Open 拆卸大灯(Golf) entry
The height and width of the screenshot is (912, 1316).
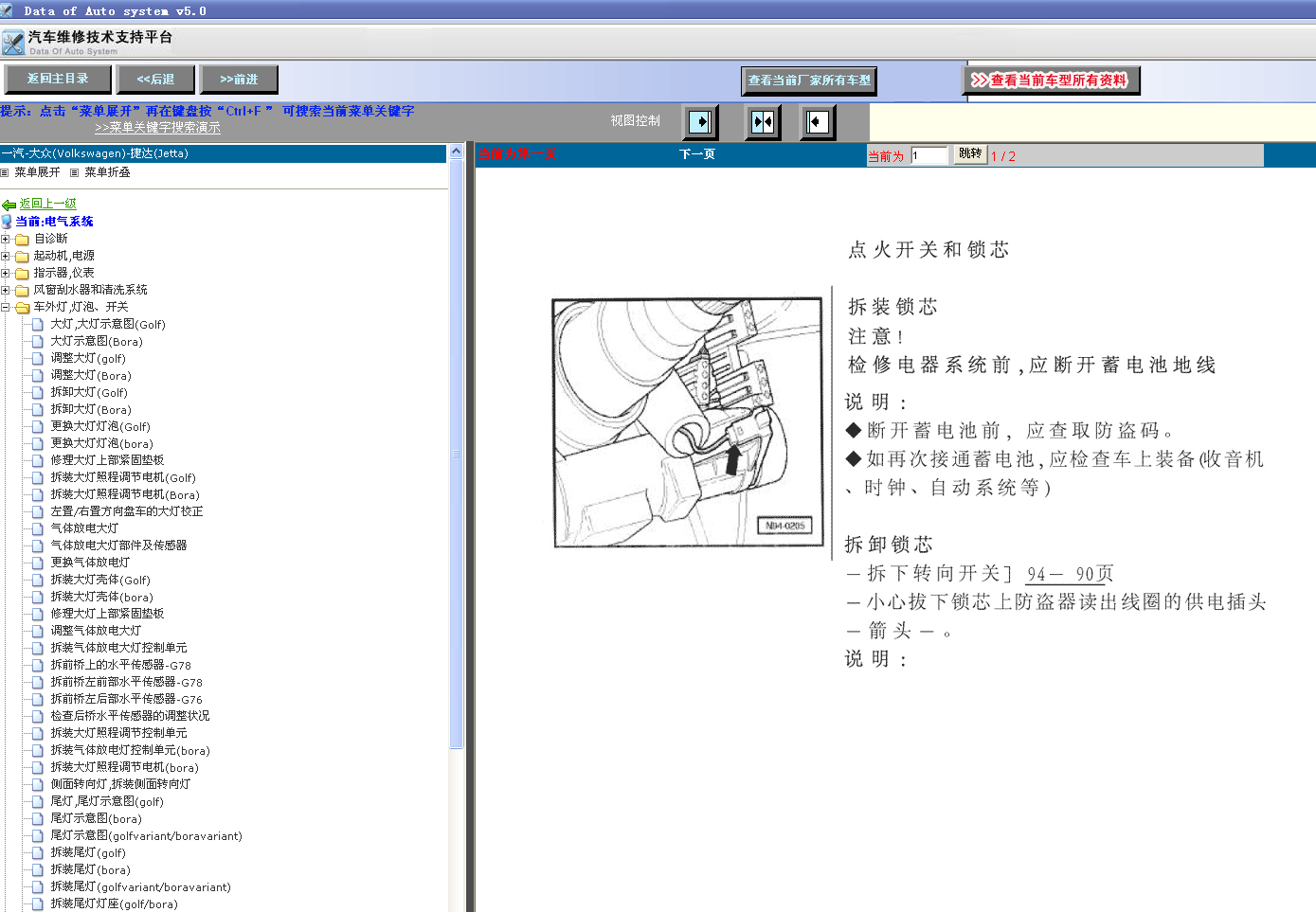pyautogui.click(x=89, y=392)
